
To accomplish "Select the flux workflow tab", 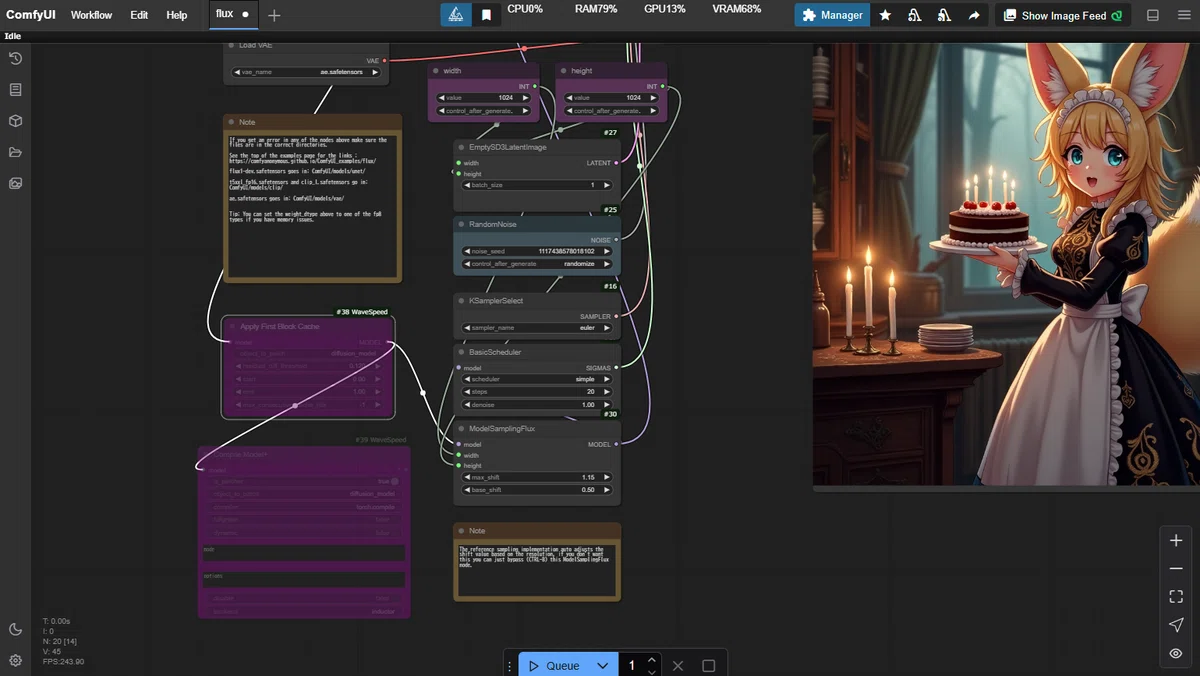I will pos(232,14).
